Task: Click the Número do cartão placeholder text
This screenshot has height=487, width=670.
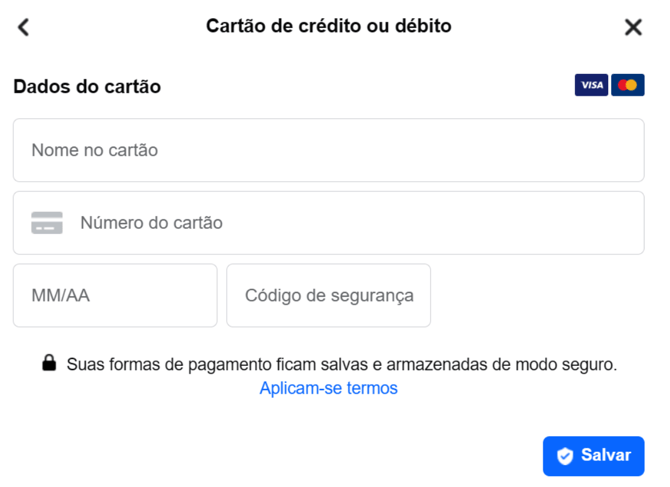Action: pyautogui.click(x=151, y=223)
